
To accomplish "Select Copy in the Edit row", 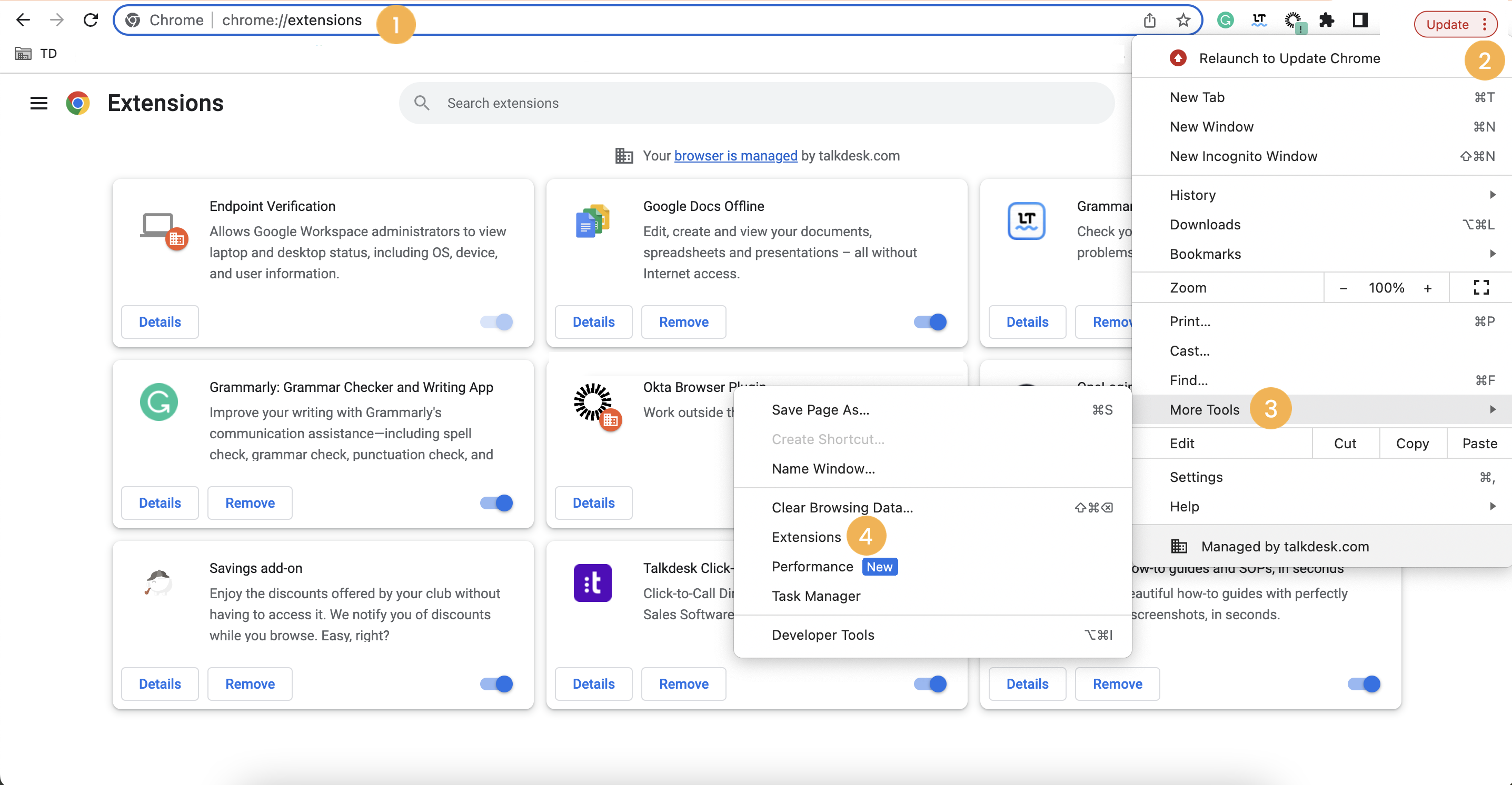I will [1412, 444].
